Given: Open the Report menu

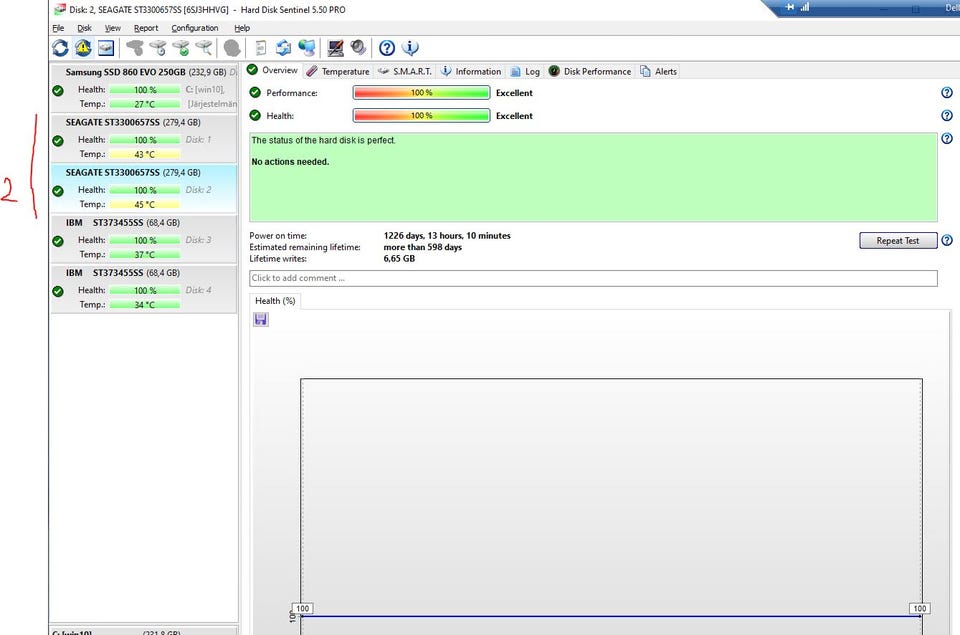Looking at the screenshot, I should tap(146, 28).
